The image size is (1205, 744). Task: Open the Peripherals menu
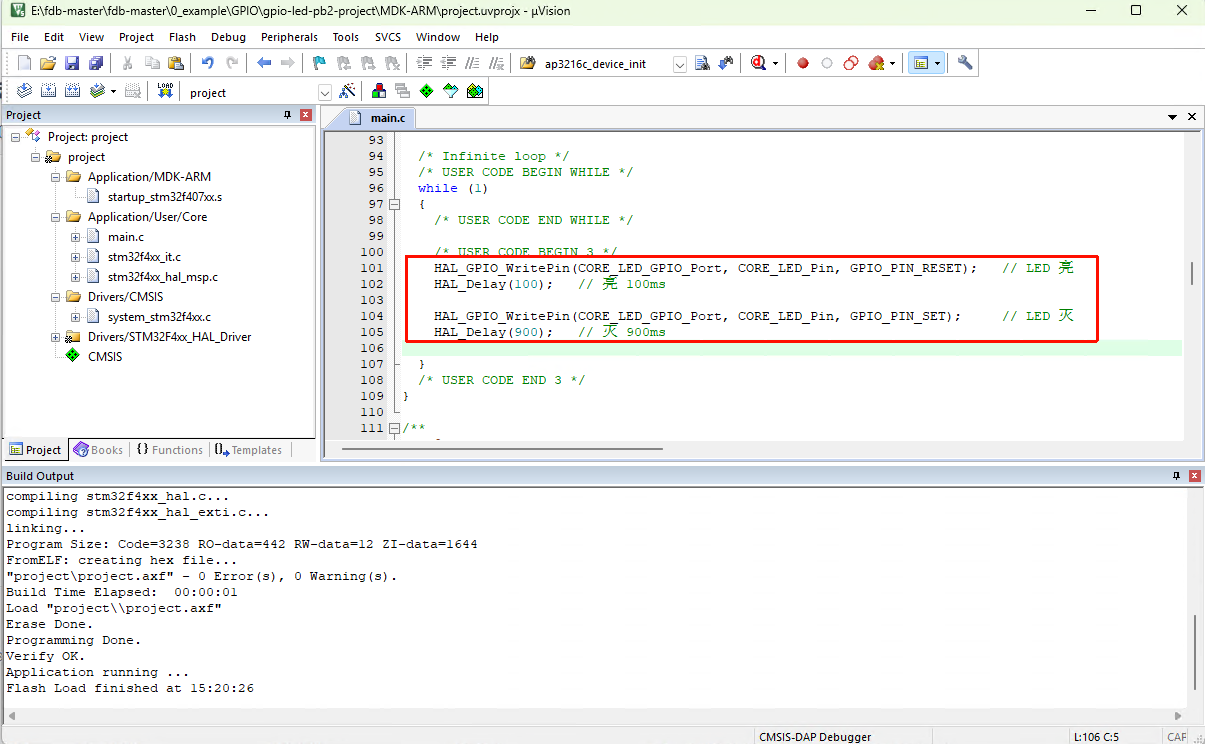coord(289,37)
